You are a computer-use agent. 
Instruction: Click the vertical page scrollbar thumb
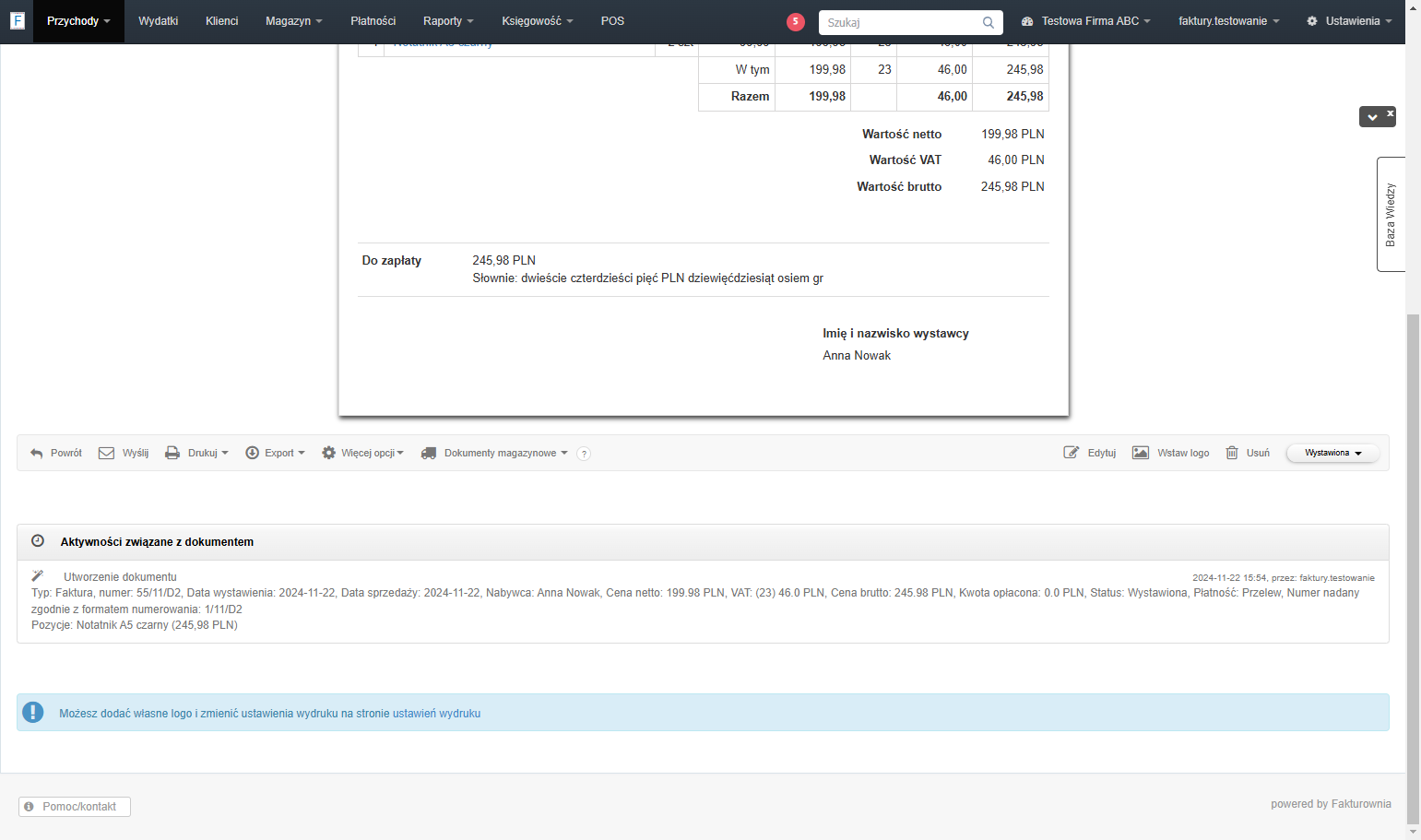point(1413,567)
